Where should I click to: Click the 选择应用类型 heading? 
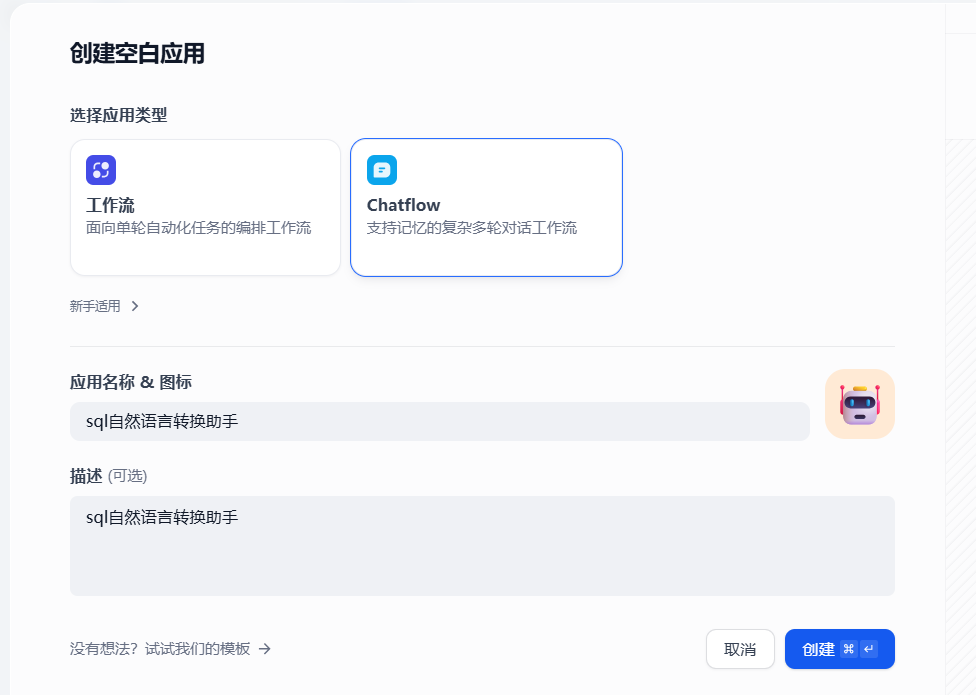click(x=118, y=115)
